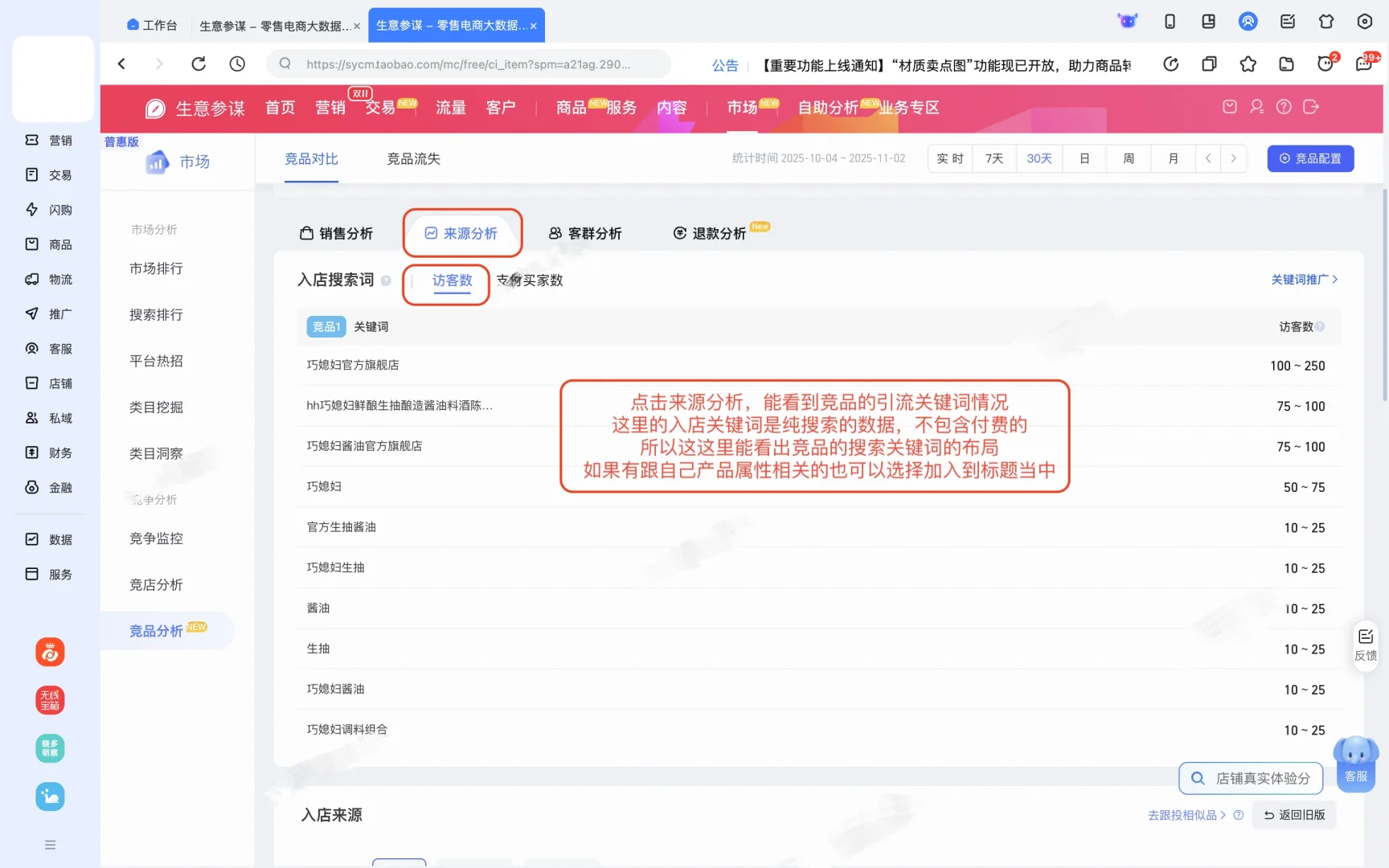Select the 来源分析 tab
1389x868 pixels.
[461, 233]
